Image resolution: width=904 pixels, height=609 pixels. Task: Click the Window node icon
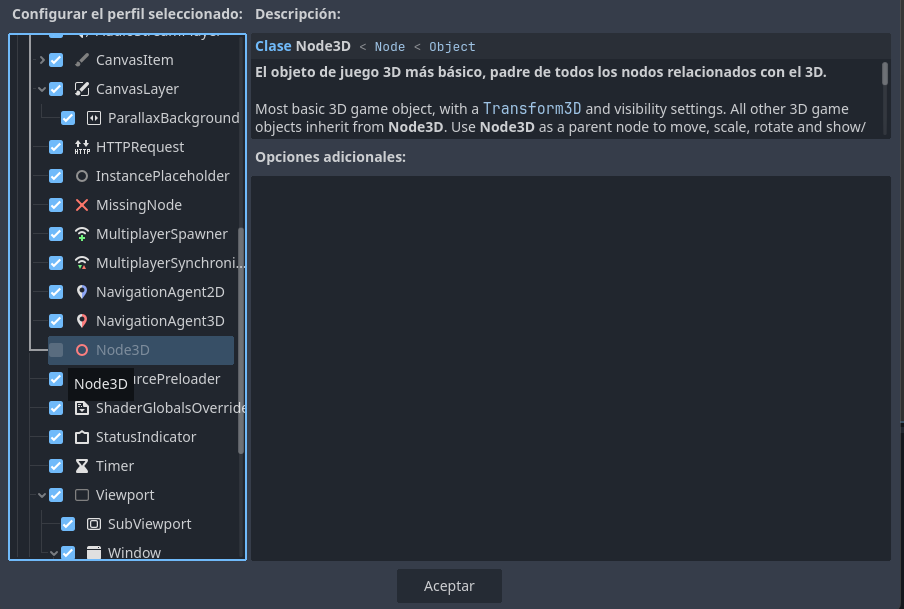94,552
